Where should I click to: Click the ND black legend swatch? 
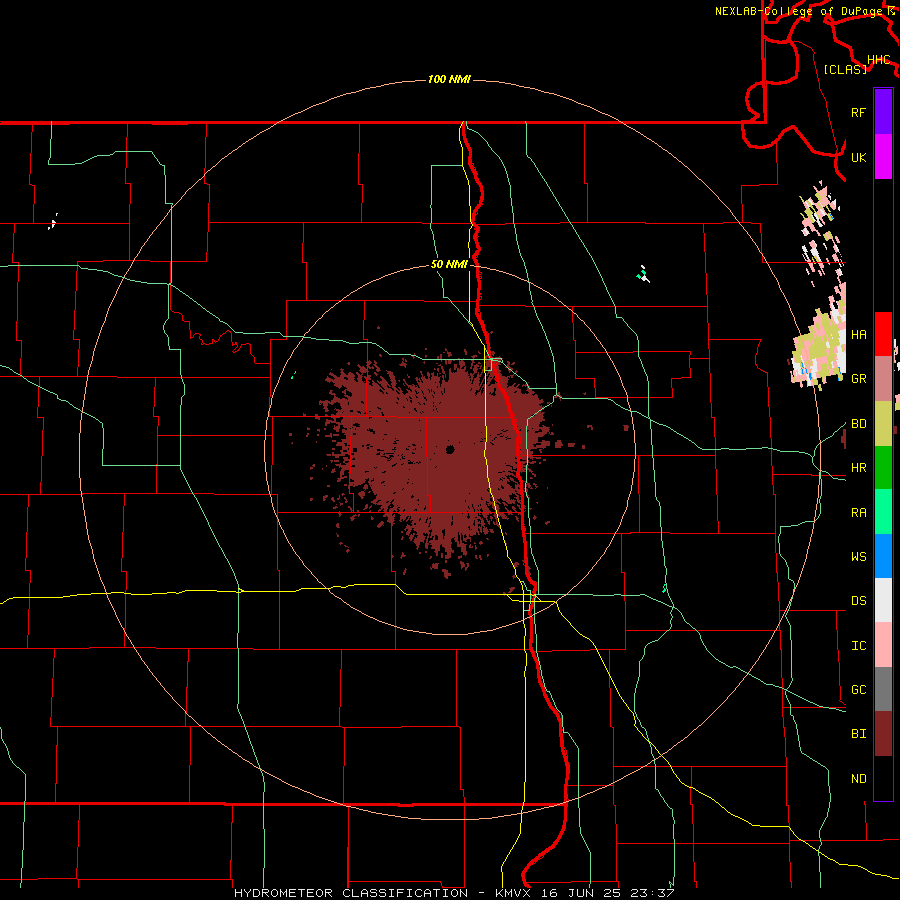(x=883, y=778)
